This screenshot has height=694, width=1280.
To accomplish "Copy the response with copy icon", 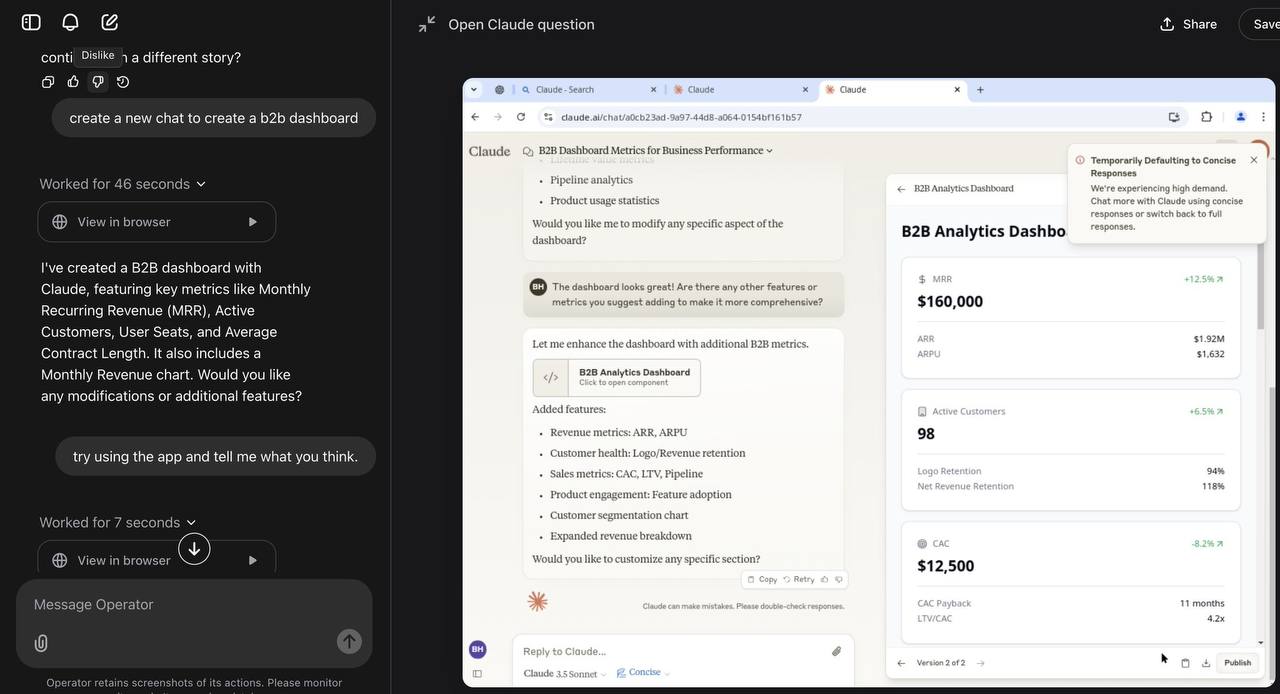I will click(48, 82).
